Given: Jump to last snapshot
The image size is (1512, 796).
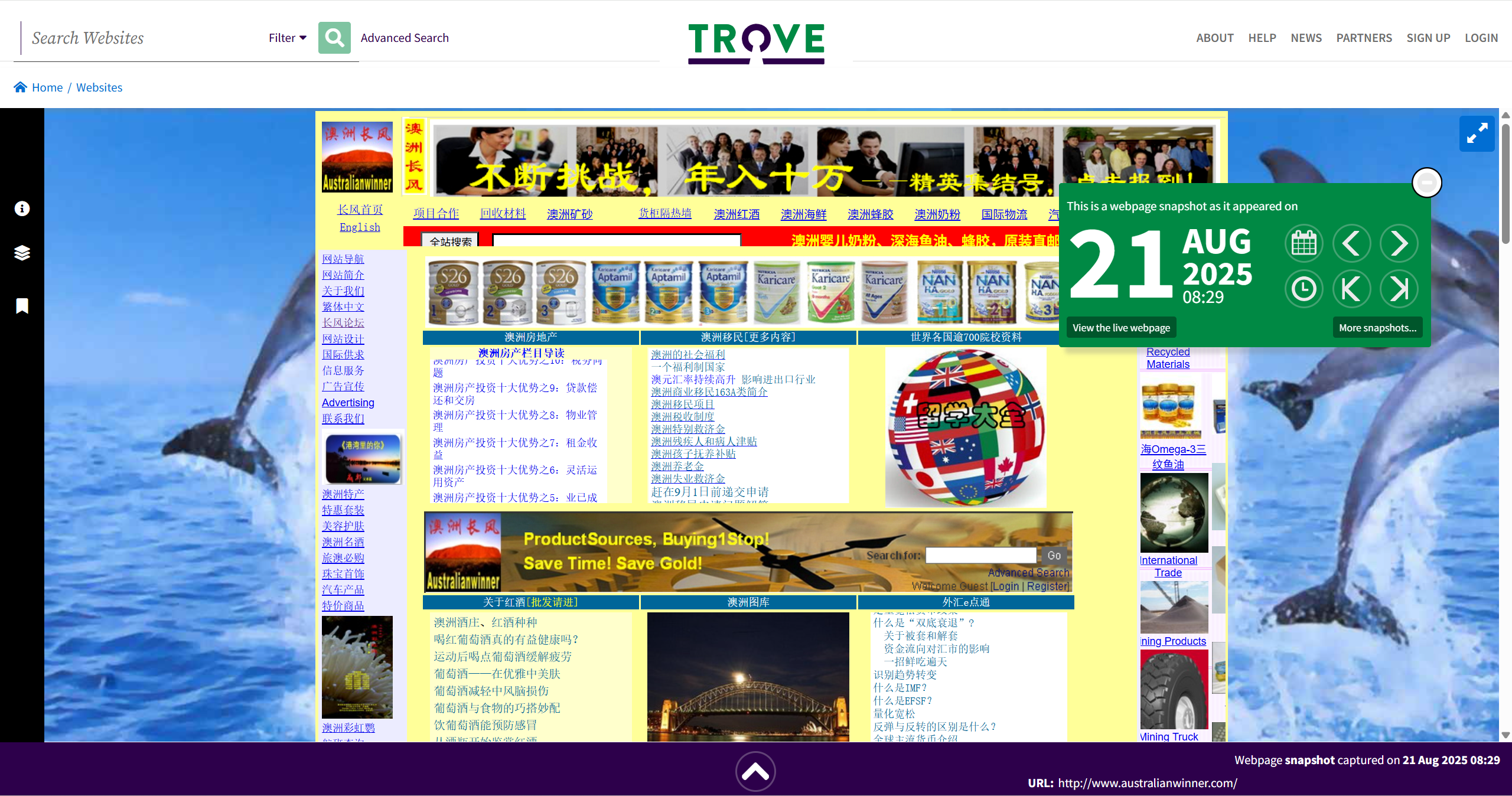Looking at the screenshot, I should click(x=1399, y=289).
